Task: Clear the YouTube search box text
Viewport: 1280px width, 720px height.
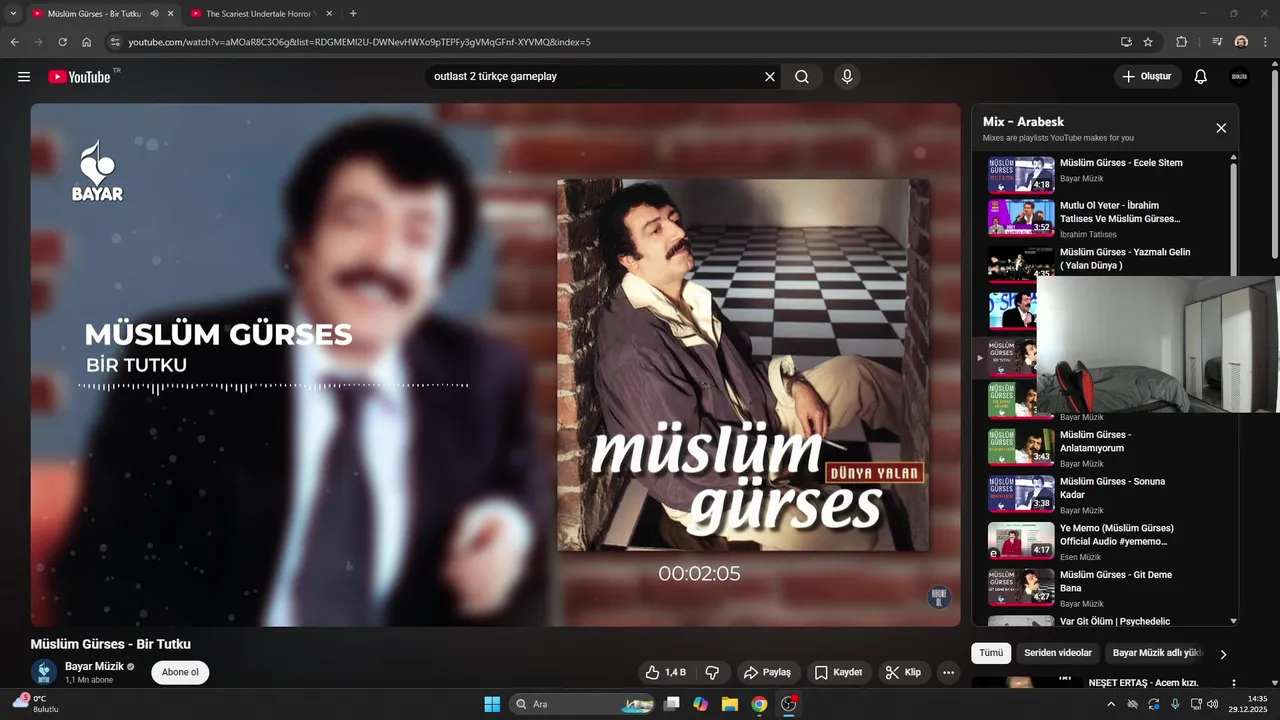Action: coord(770,77)
